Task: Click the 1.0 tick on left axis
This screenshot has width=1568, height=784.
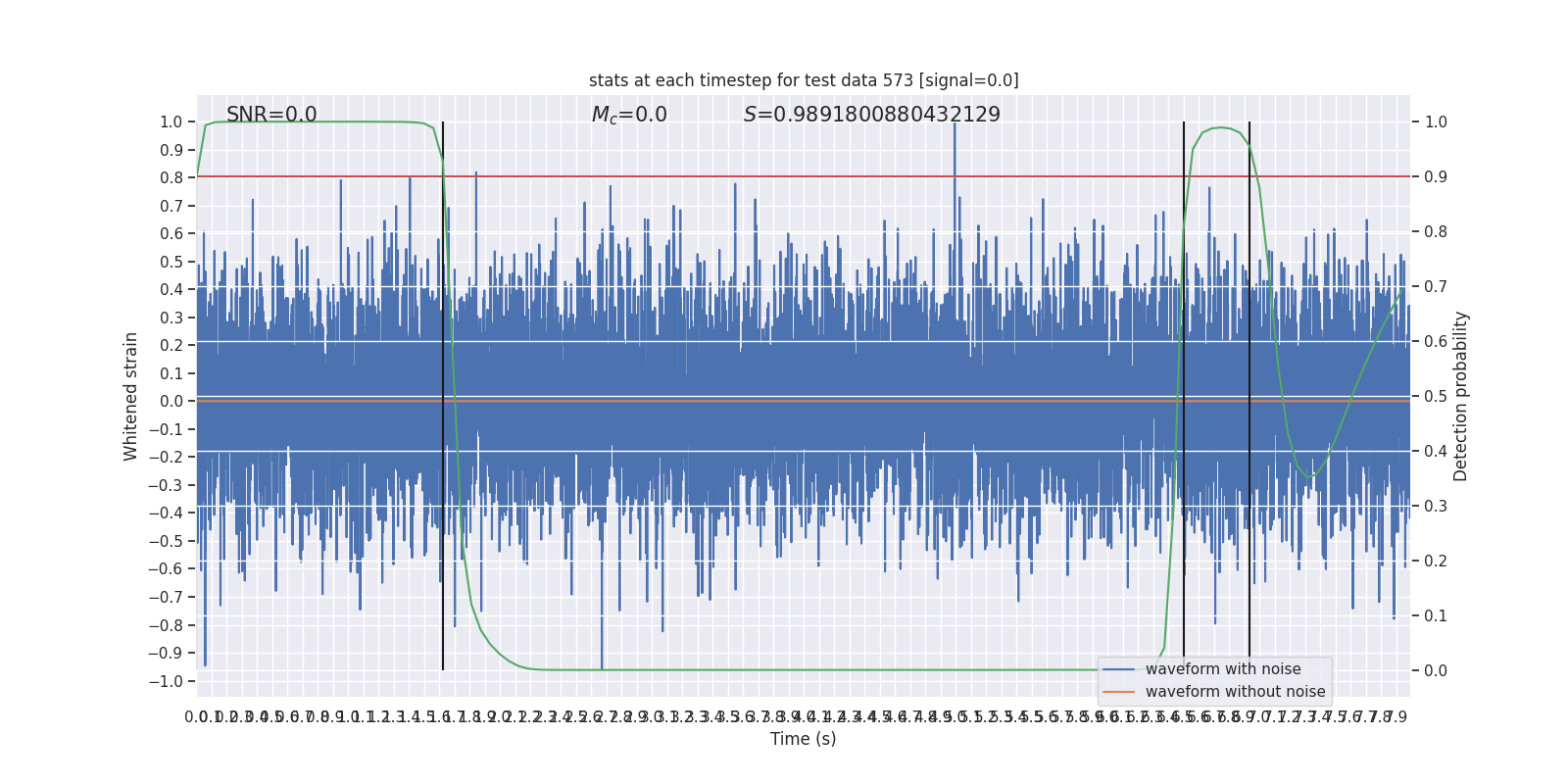Action: click(171, 122)
